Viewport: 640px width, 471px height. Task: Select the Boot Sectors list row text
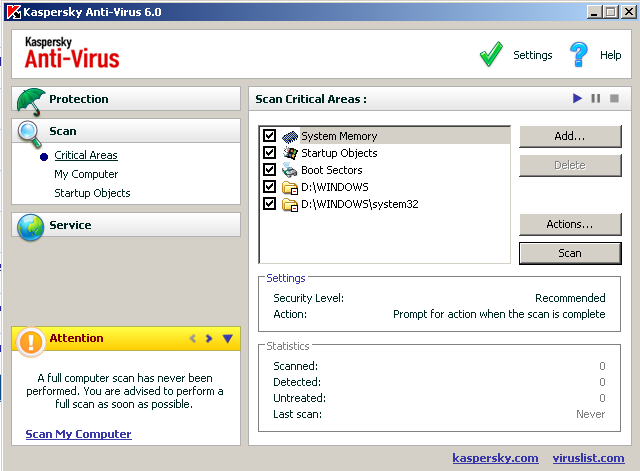coord(332,170)
